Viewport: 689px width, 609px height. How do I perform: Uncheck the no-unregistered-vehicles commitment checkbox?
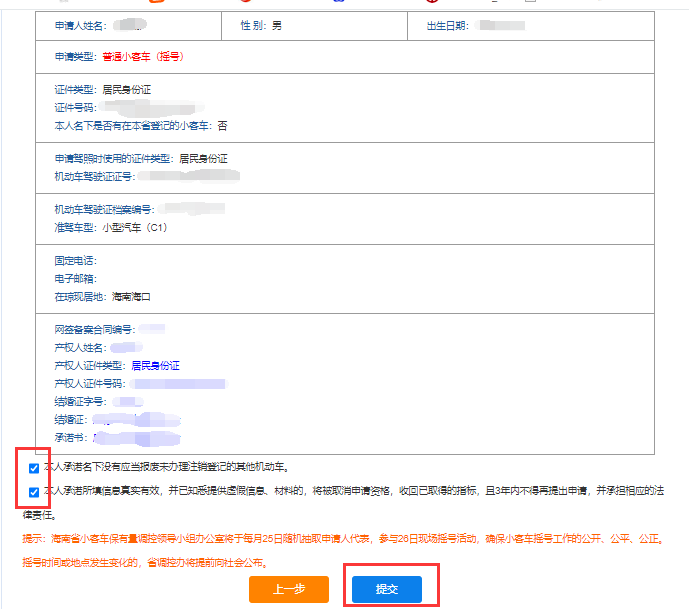click(x=34, y=467)
